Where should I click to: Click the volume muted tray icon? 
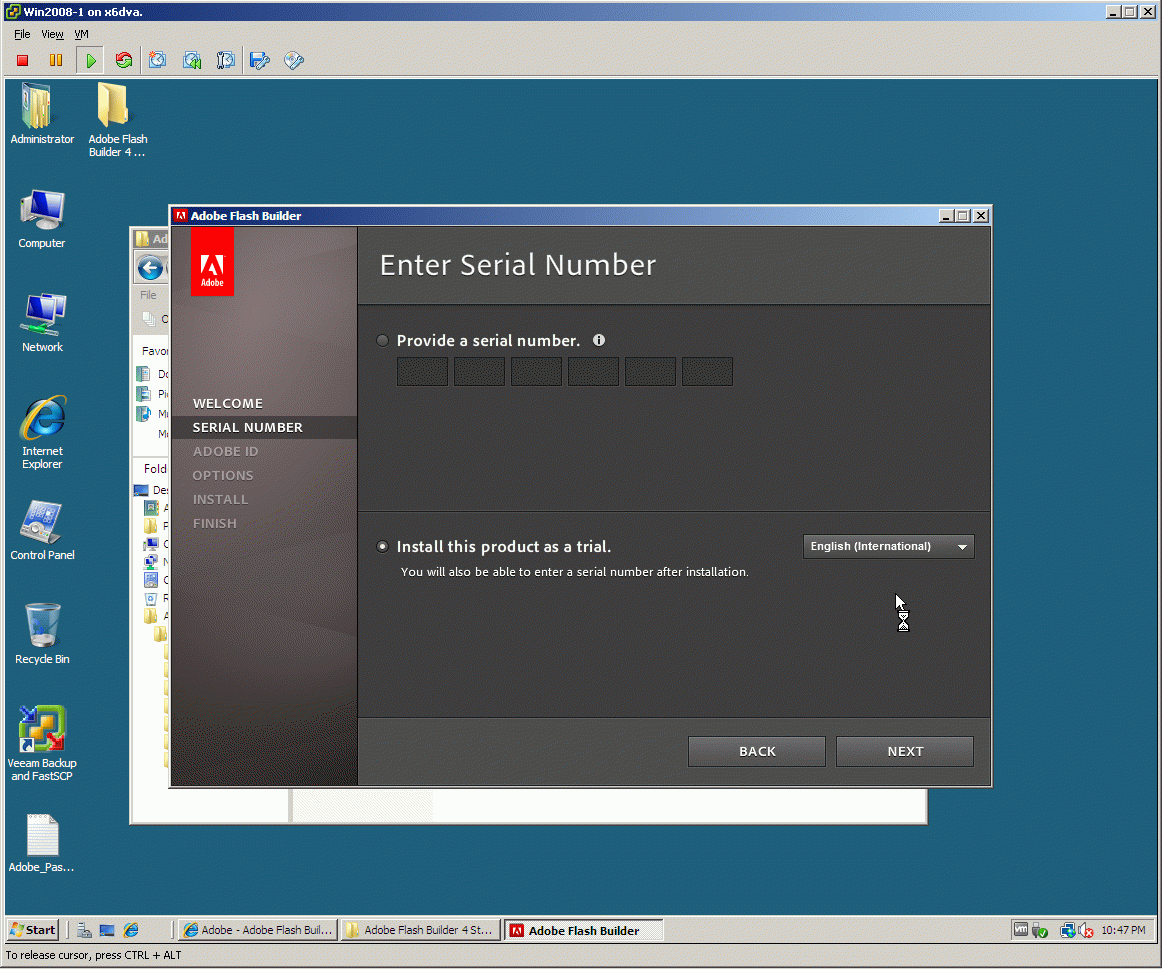(x=1086, y=930)
